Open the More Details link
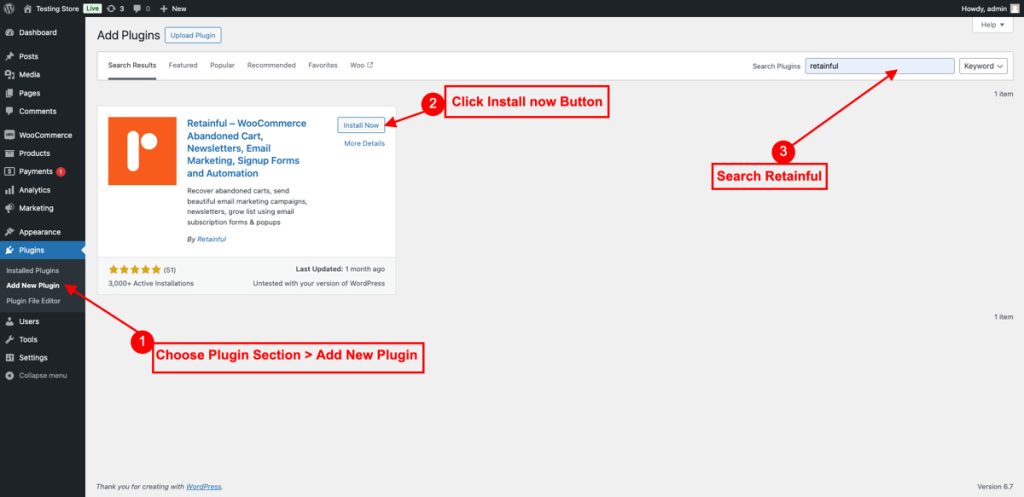This screenshot has width=1024, height=497. click(364, 144)
